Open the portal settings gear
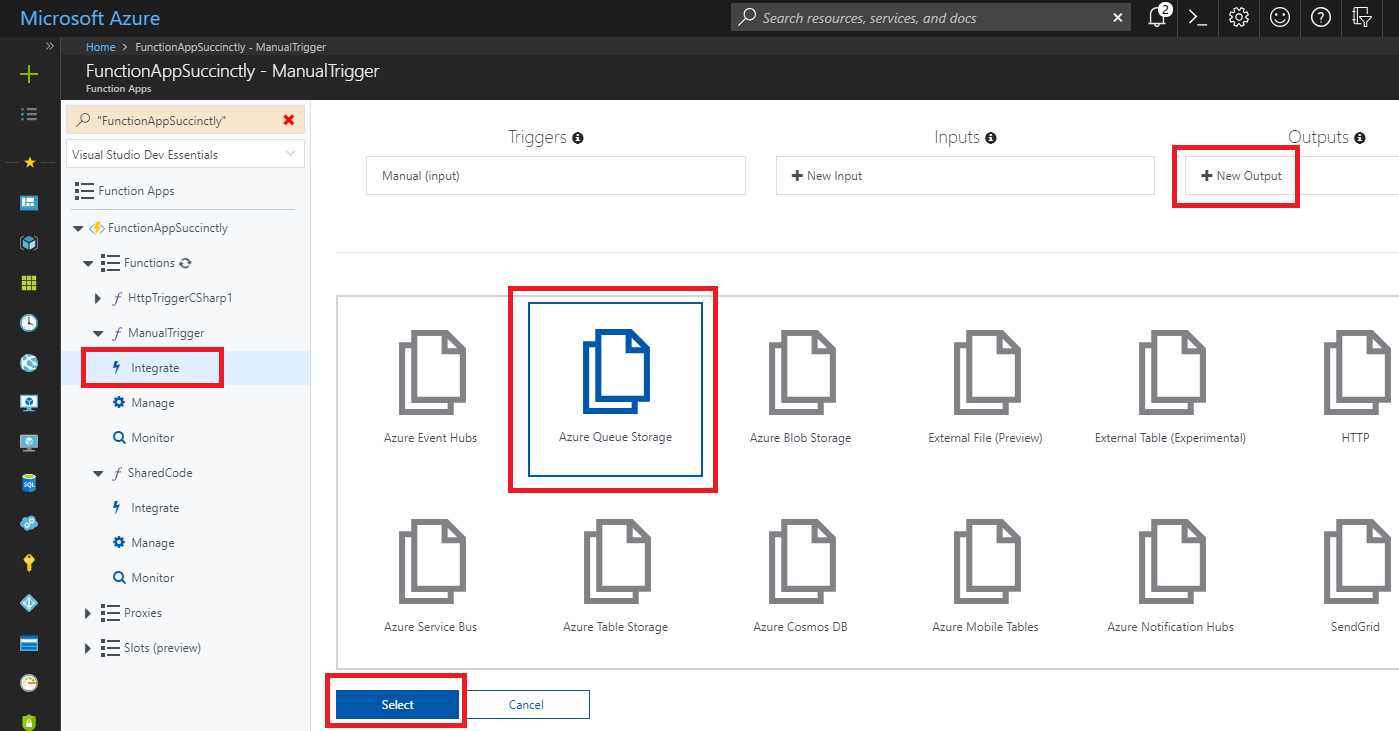The height and width of the screenshot is (731, 1399). coord(1238,17)
